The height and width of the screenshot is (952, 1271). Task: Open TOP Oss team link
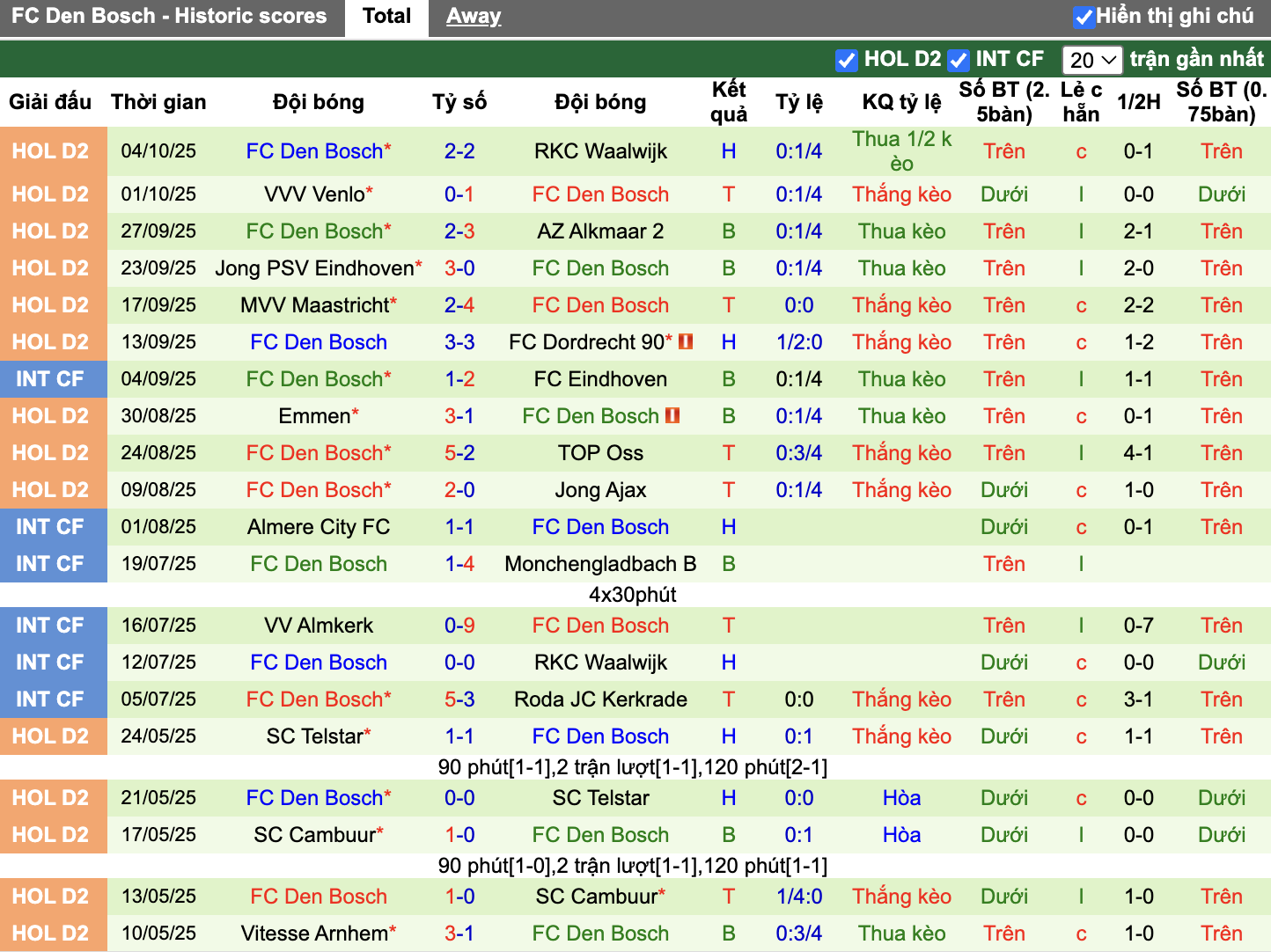(x=600, y=453)
